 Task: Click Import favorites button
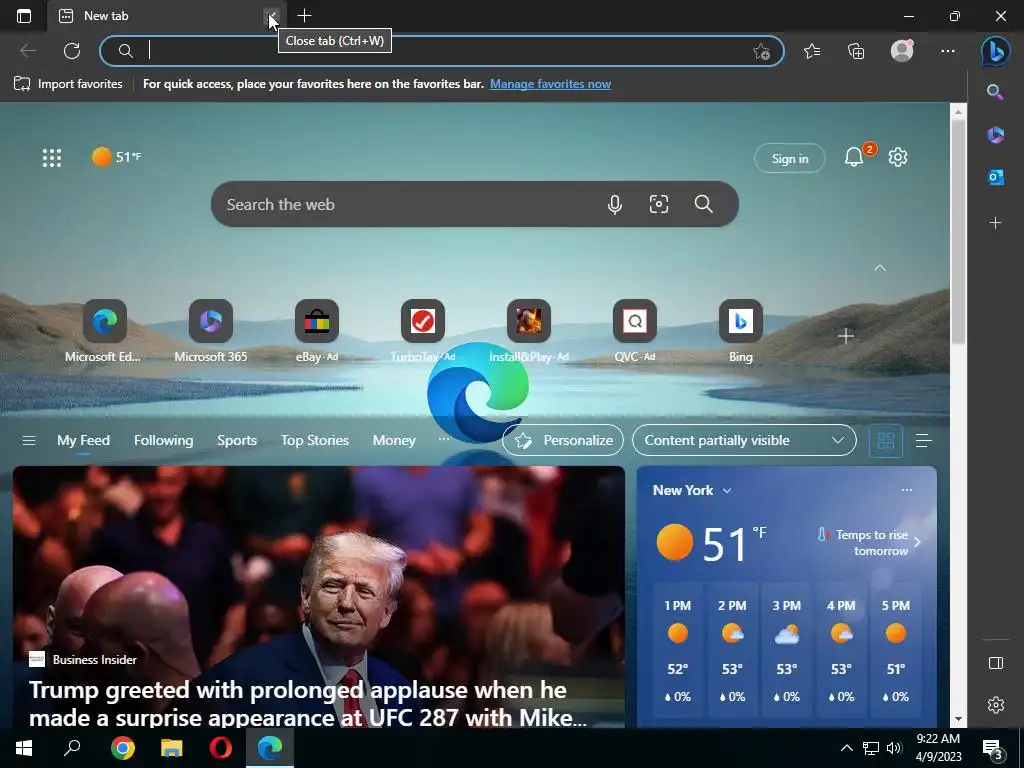pyautogui.click(x=68, y=84)
